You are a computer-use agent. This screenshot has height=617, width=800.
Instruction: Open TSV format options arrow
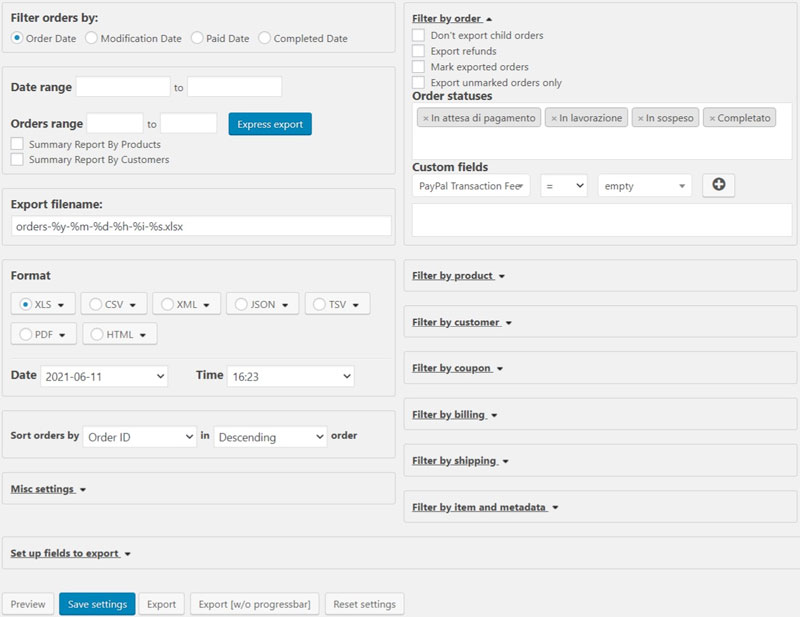356,305
